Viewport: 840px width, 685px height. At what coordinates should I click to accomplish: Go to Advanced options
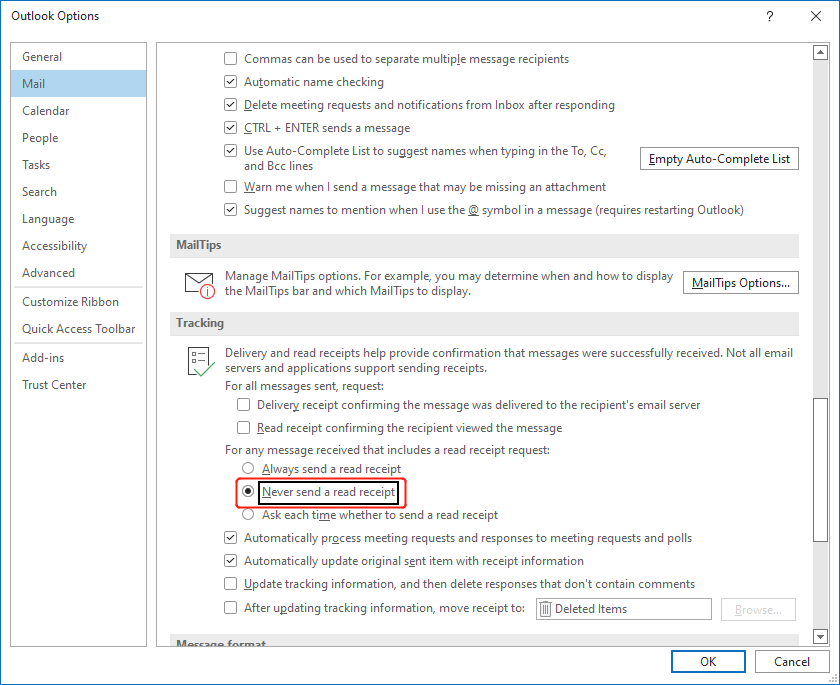pyautogui.click(x=78, y=273)
